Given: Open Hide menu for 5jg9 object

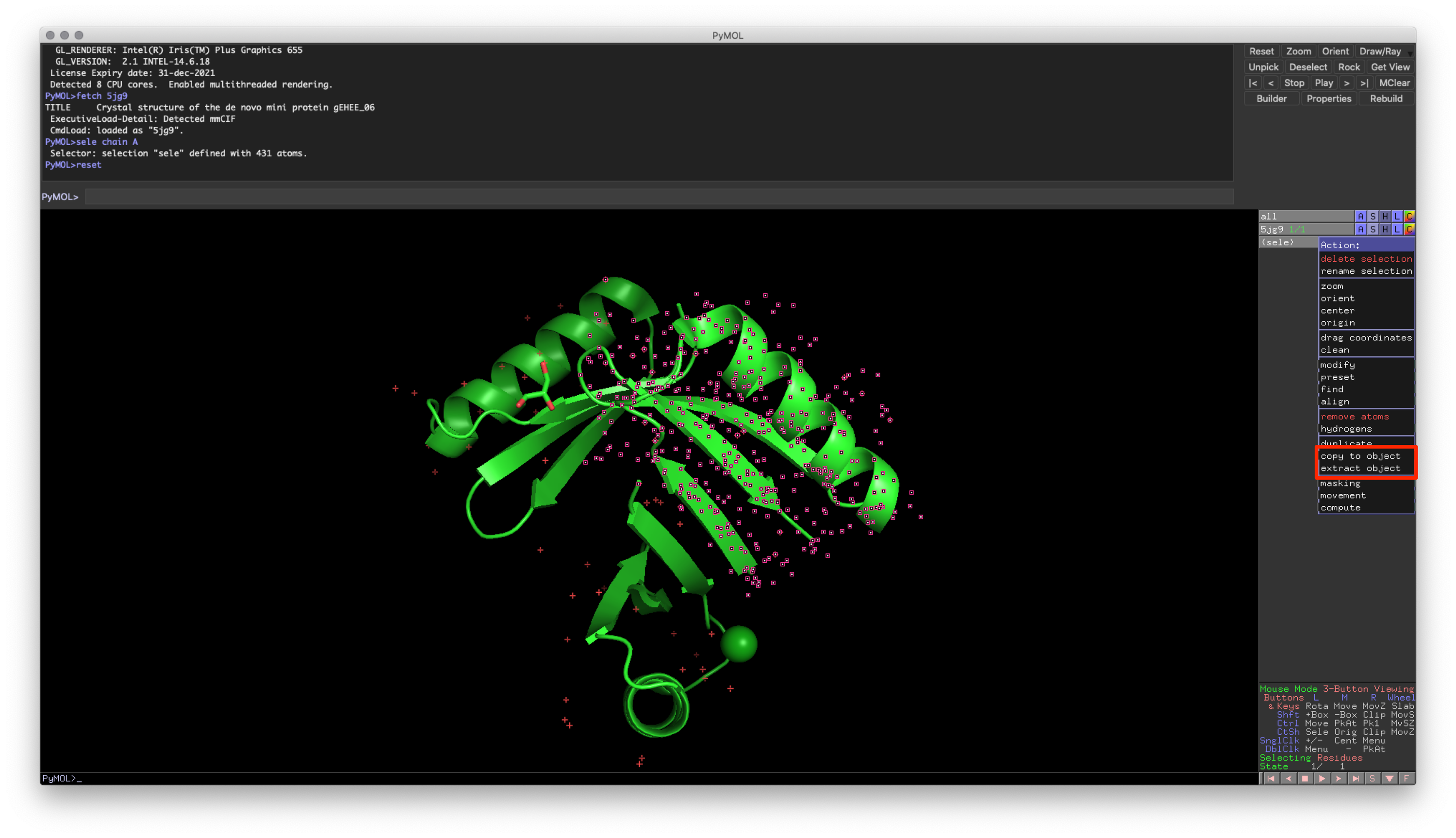Looking at the screenshot, I should pyautogui.click(x=1385, y=229).
